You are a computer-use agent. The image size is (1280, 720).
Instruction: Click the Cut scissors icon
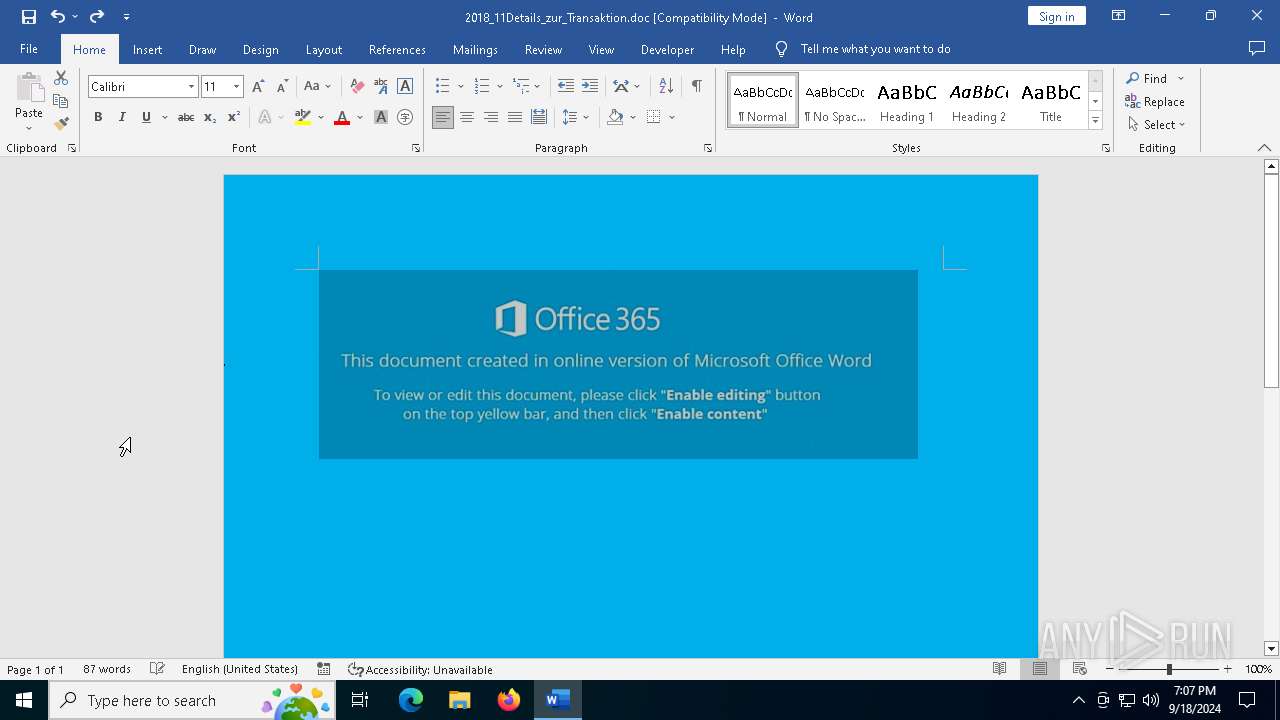pos(61,78)
